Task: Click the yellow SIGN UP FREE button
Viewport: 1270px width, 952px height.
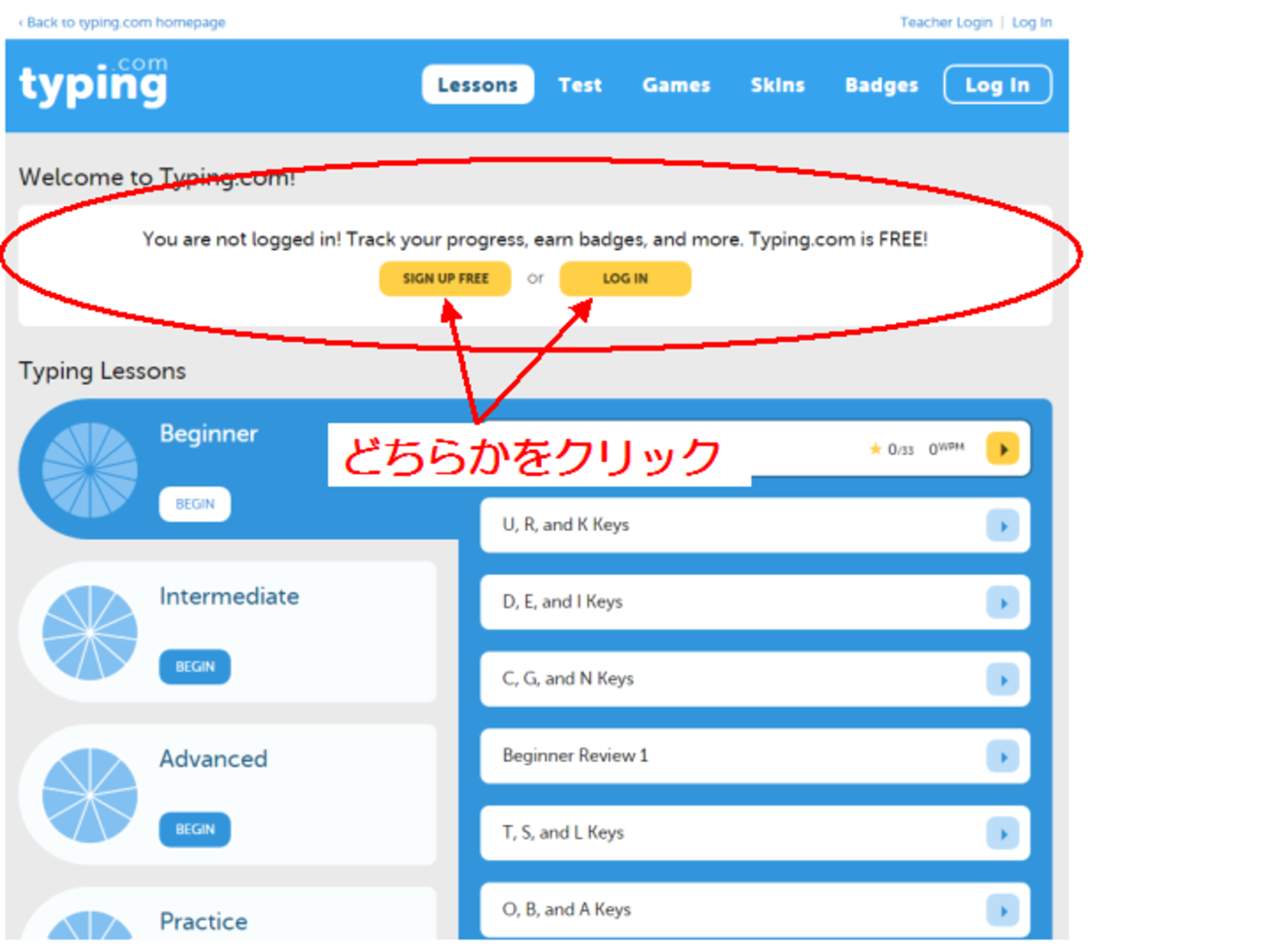Action: [x=445, y=278]
